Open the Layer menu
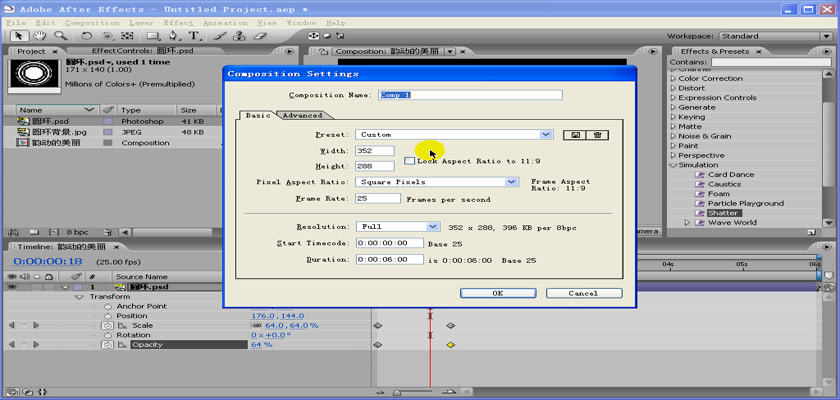 (139, 23)
